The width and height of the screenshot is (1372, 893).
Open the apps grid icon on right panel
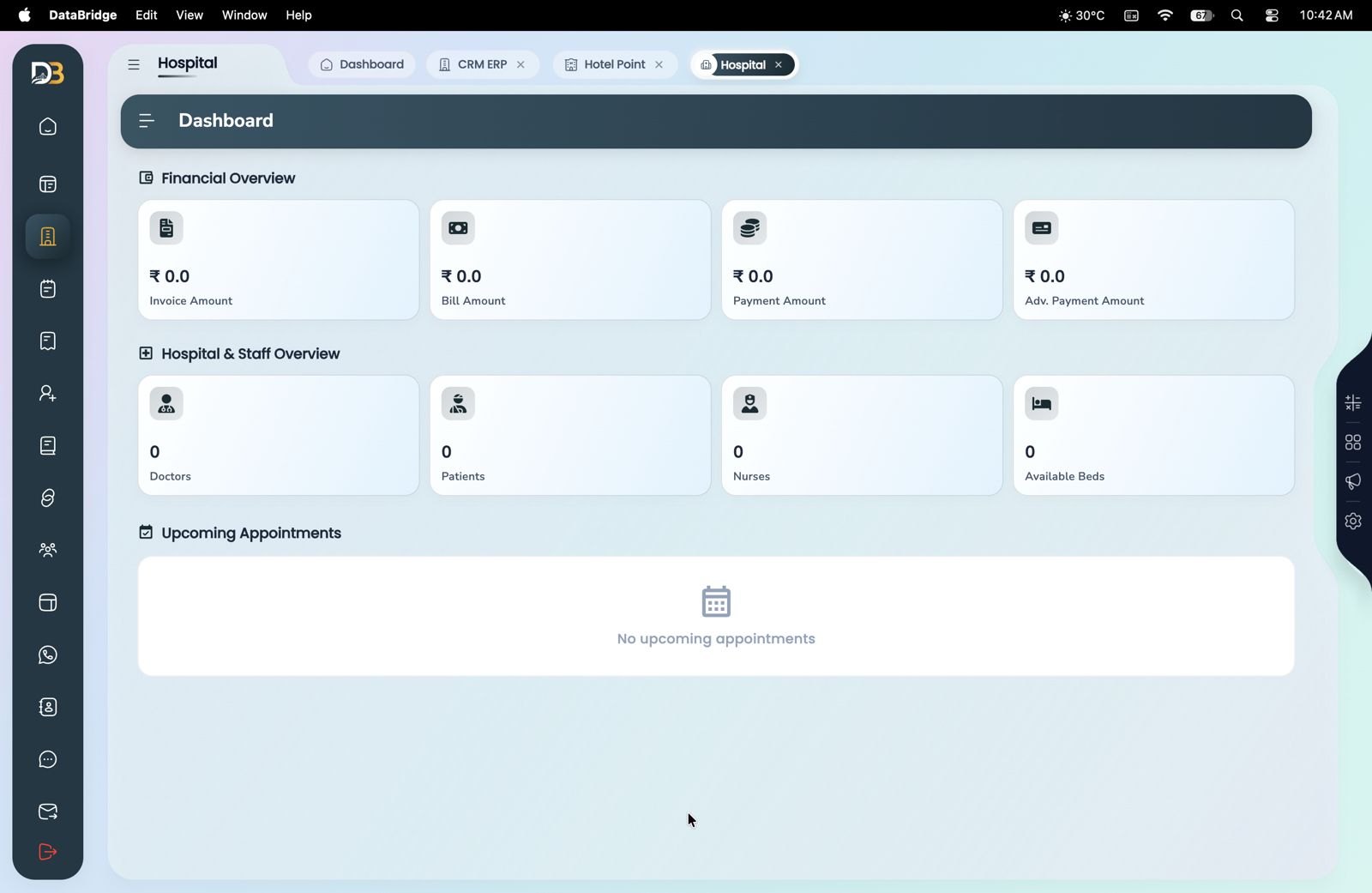pos(1353,443)
